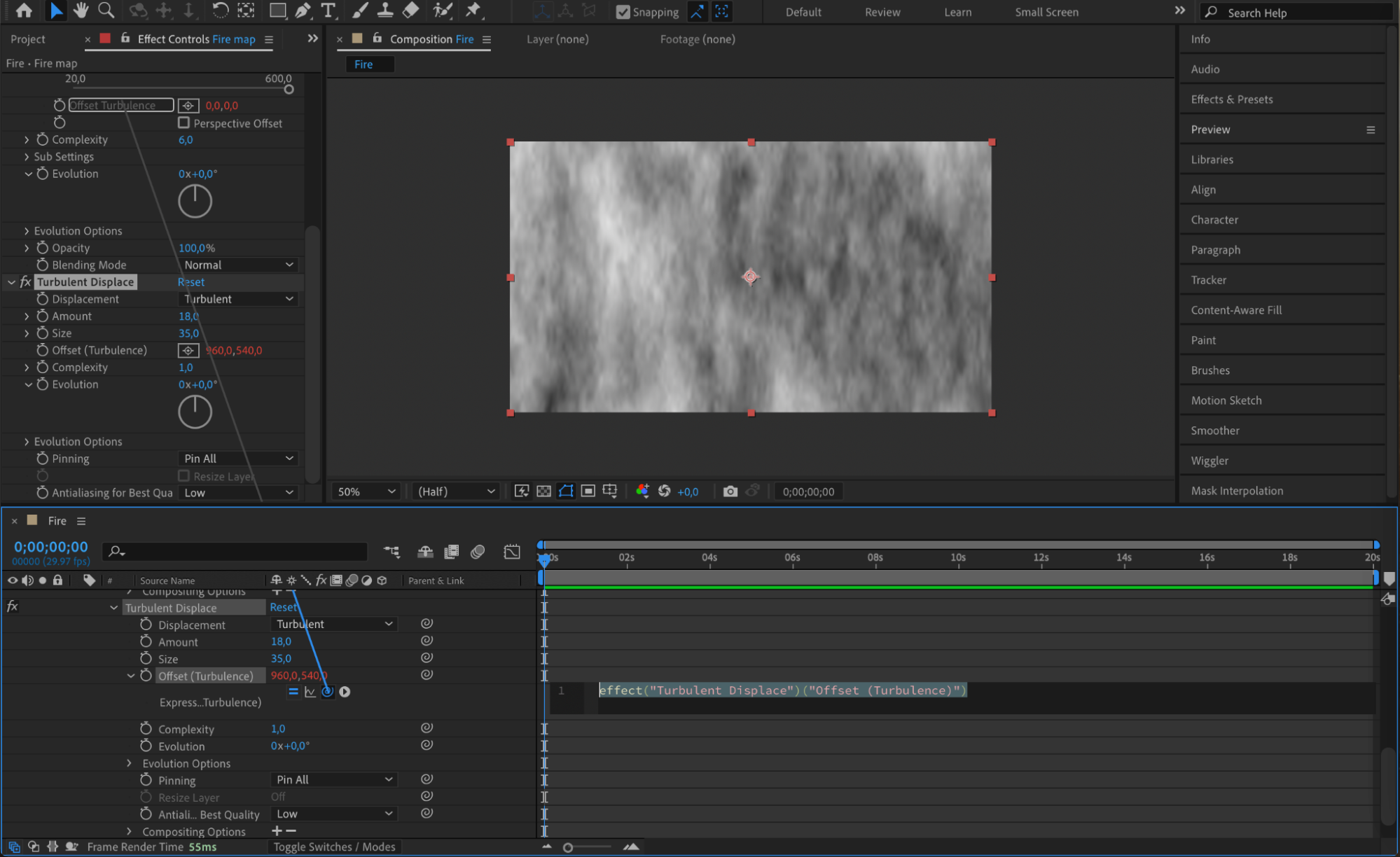This screenshot has width=1400, height=857.
Task: Click the Home icon
Action: click(x=24, y=11)
